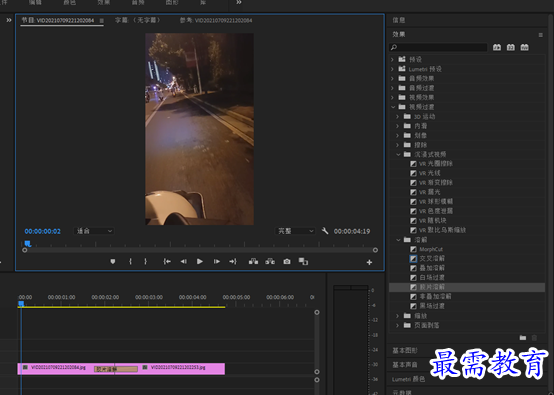Viewport: 554px width, 395px height.
Task: Open the button editor plus icon
Action: (369, 262)
